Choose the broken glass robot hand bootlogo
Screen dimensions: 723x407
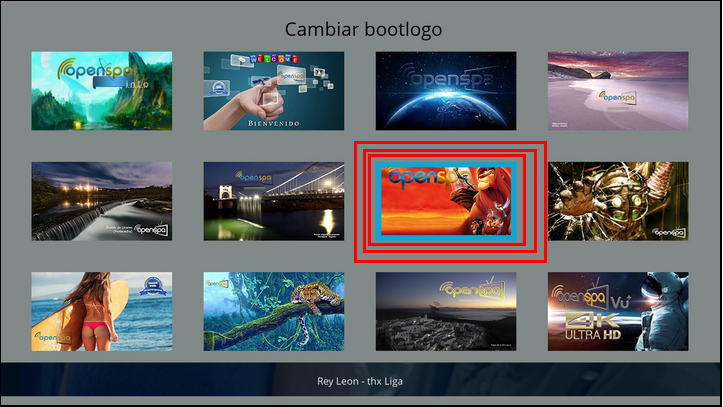pyautogui.click(x=618, y=201)
